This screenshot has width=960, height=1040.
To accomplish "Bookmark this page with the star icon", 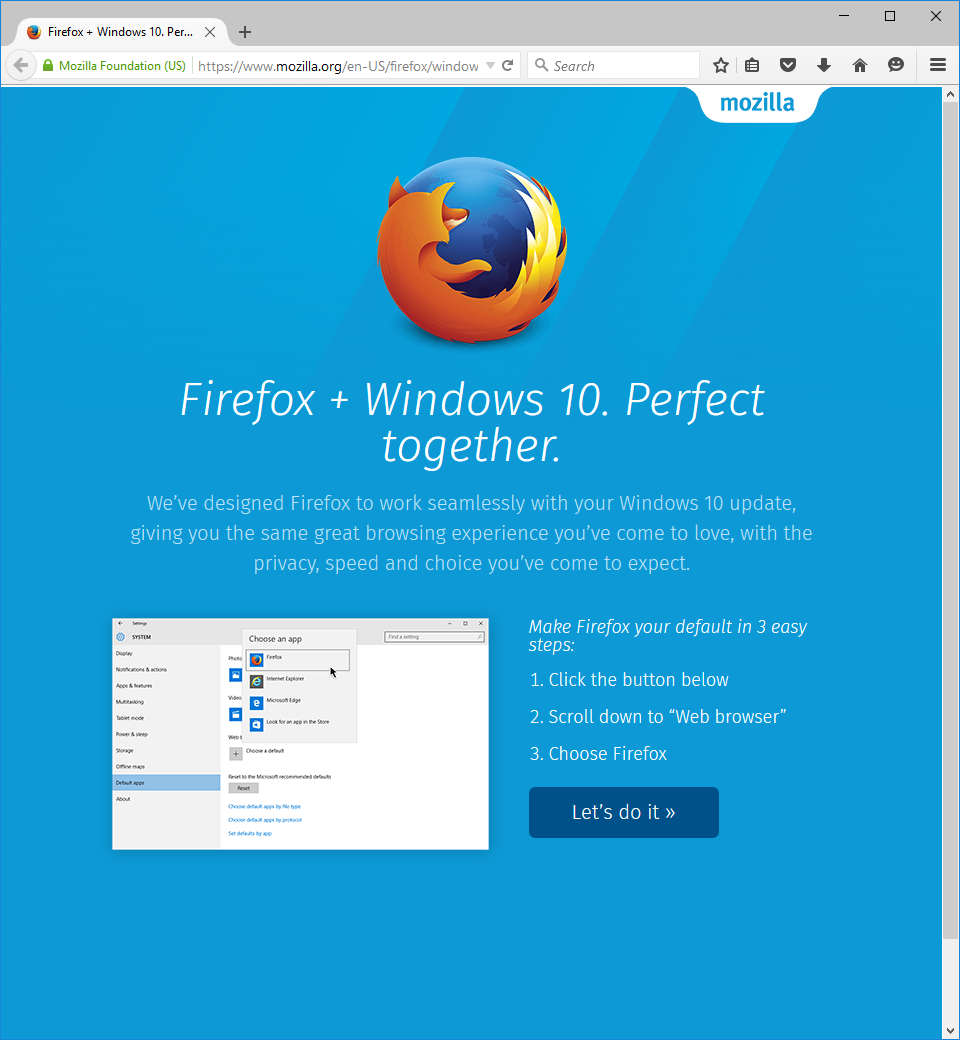I will point(721,65).
